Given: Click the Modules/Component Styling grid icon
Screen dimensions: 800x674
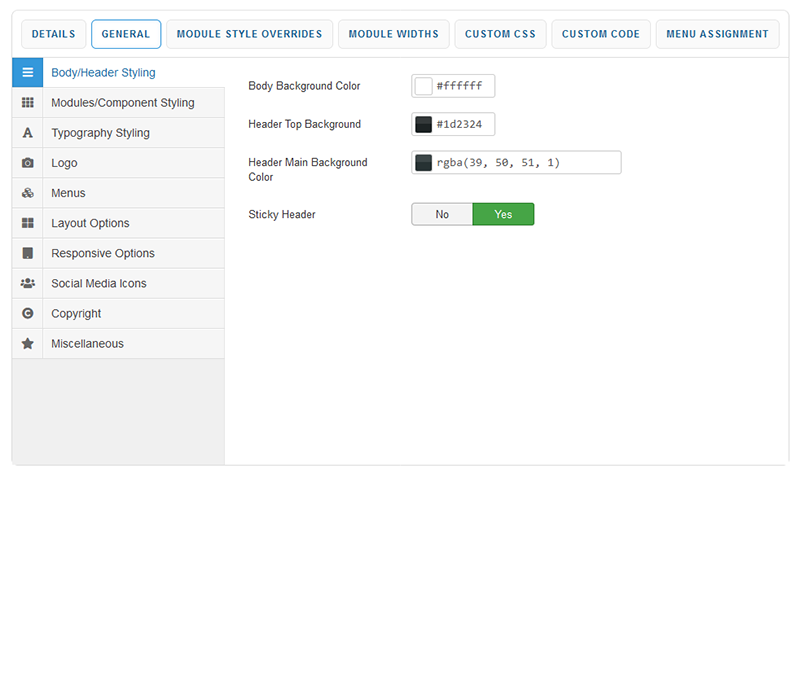Looking at the screenshot, I should tap(27, 103).
